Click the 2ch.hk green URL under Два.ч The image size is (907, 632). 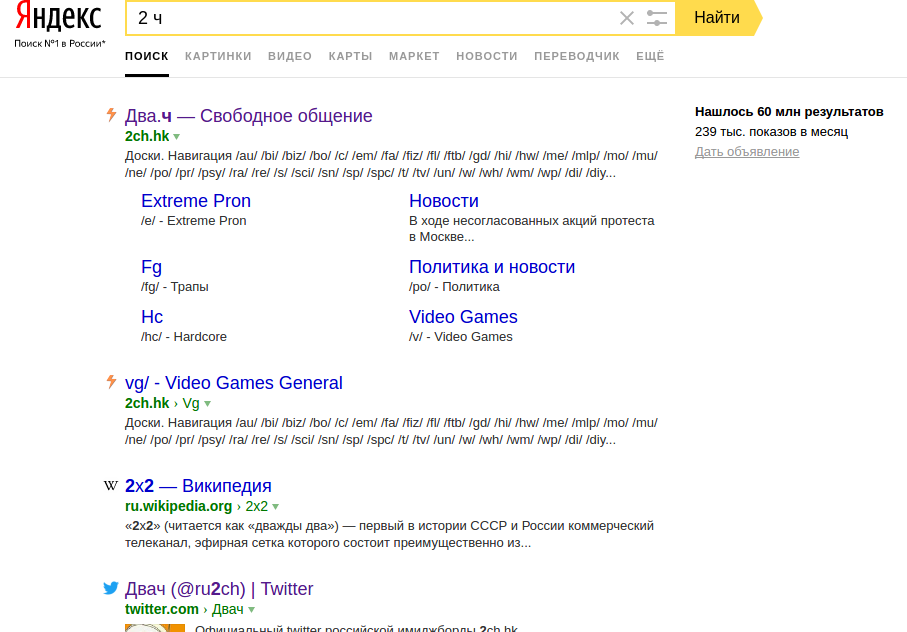coord(147,136)
